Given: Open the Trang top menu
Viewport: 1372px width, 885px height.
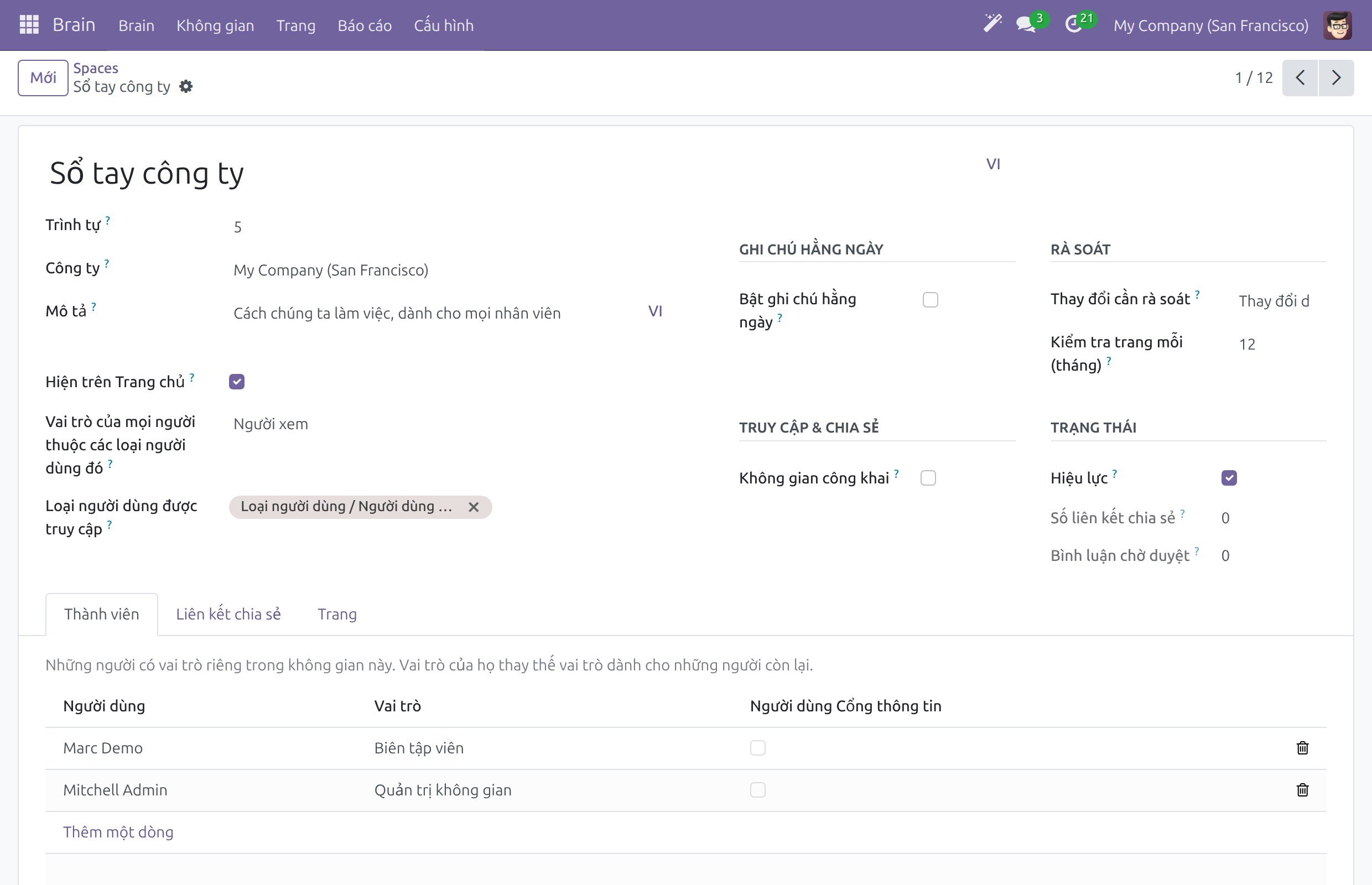Looking at the screenshot, I should (295, 25).
